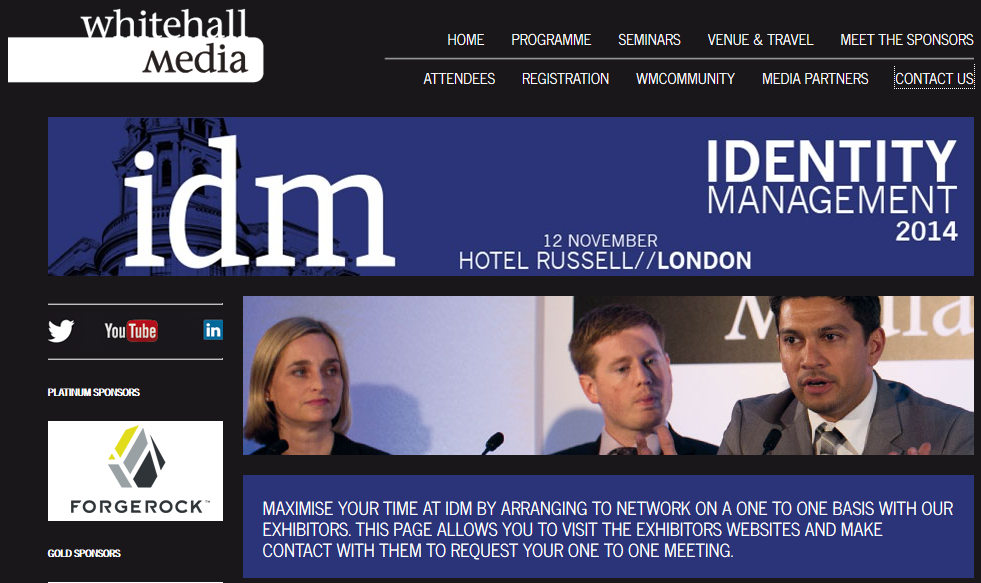The height and width of the screenshot is (583, 981).
Task: Open the Attendees menu item
Action: point(459,79)
